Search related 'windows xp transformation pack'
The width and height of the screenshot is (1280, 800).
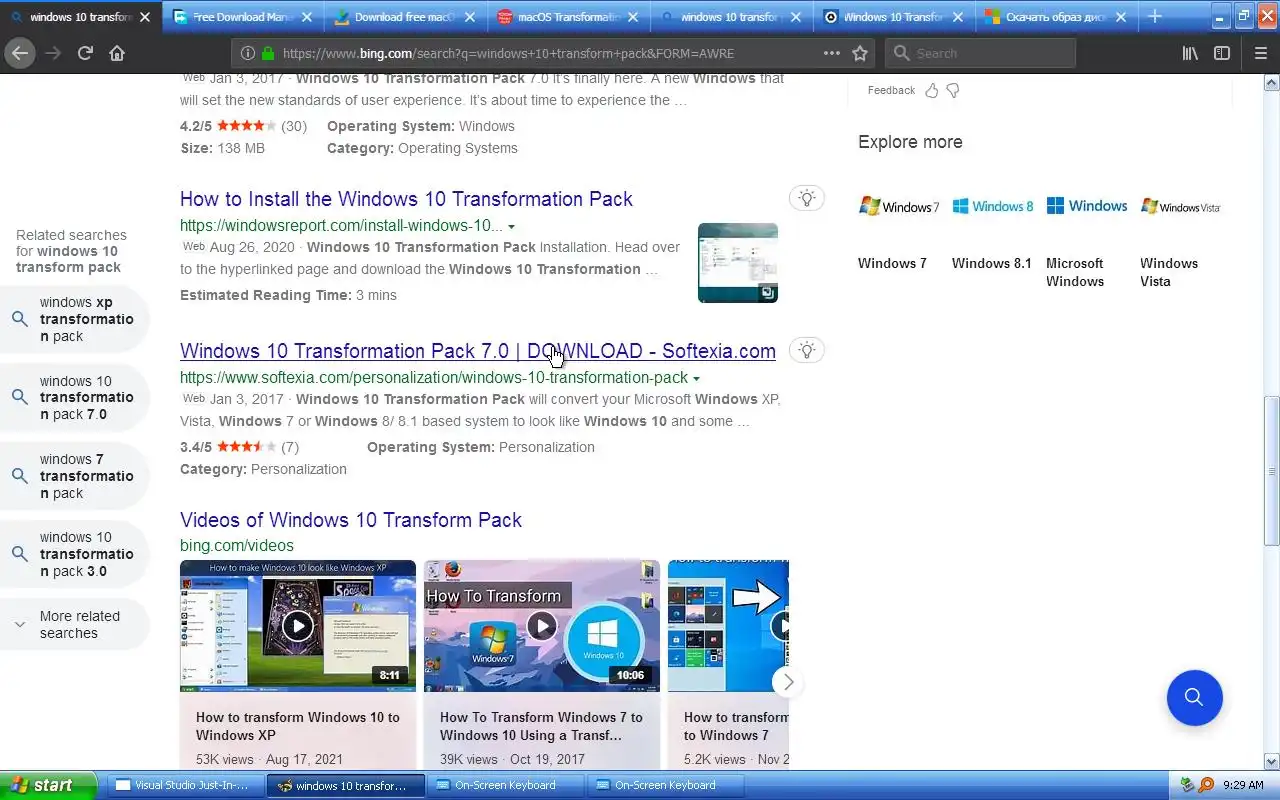(x=75, y=319)
